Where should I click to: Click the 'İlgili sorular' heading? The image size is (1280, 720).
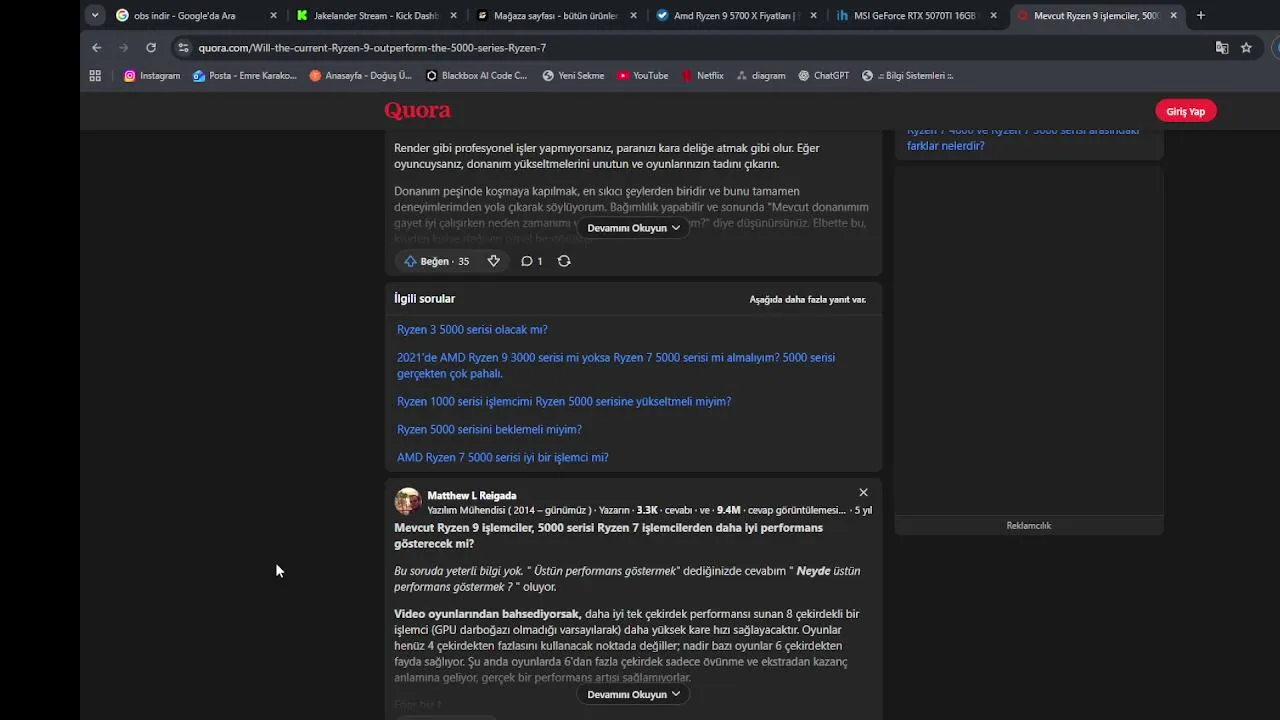(424, 299)
